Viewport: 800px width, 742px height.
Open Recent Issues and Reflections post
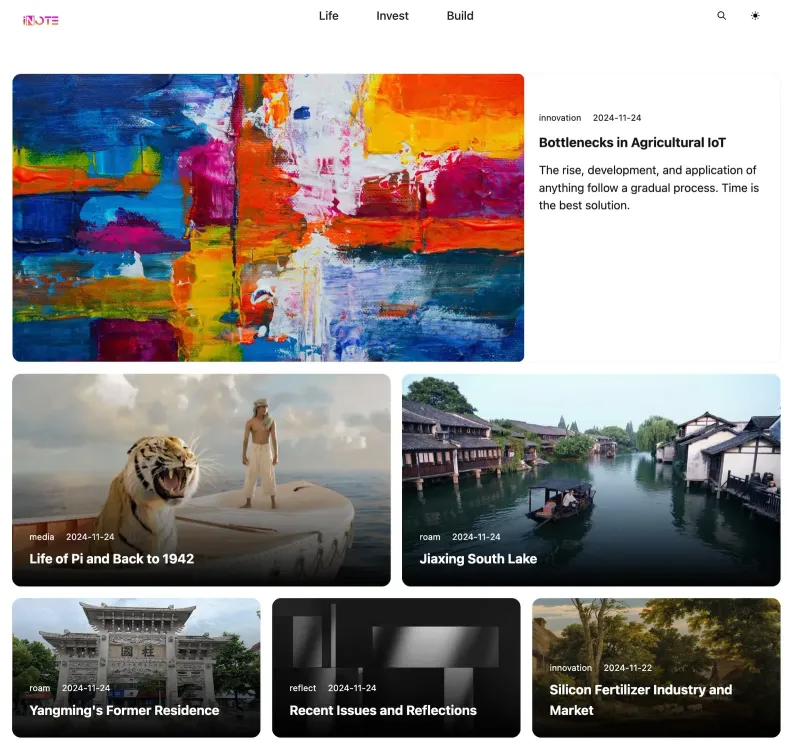pyautogui.click(x=383, y=710)
